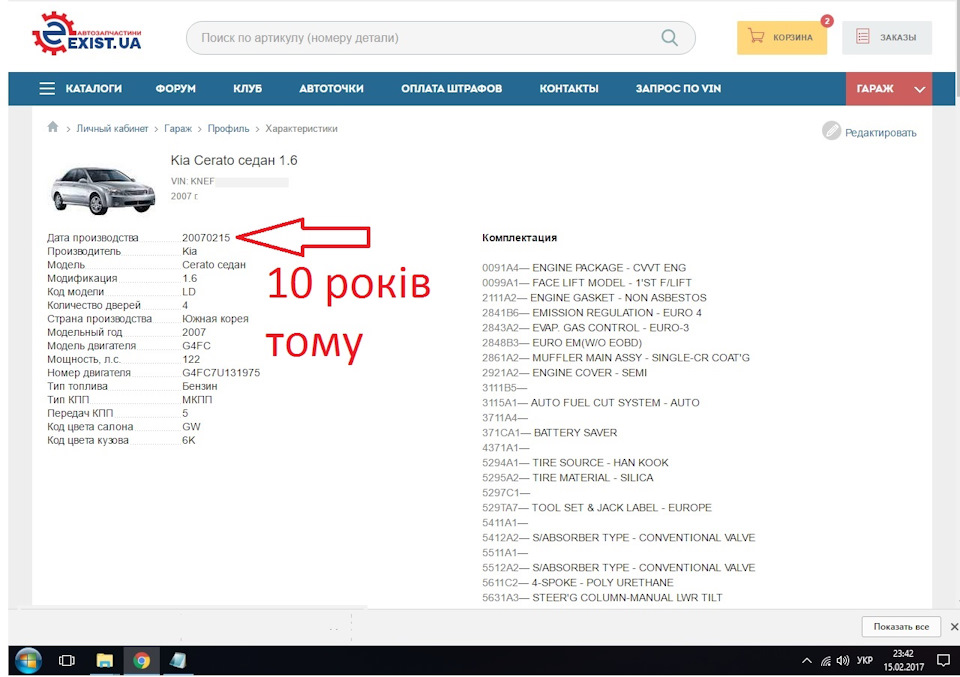Click the Комплектация heading

(519, 238)
